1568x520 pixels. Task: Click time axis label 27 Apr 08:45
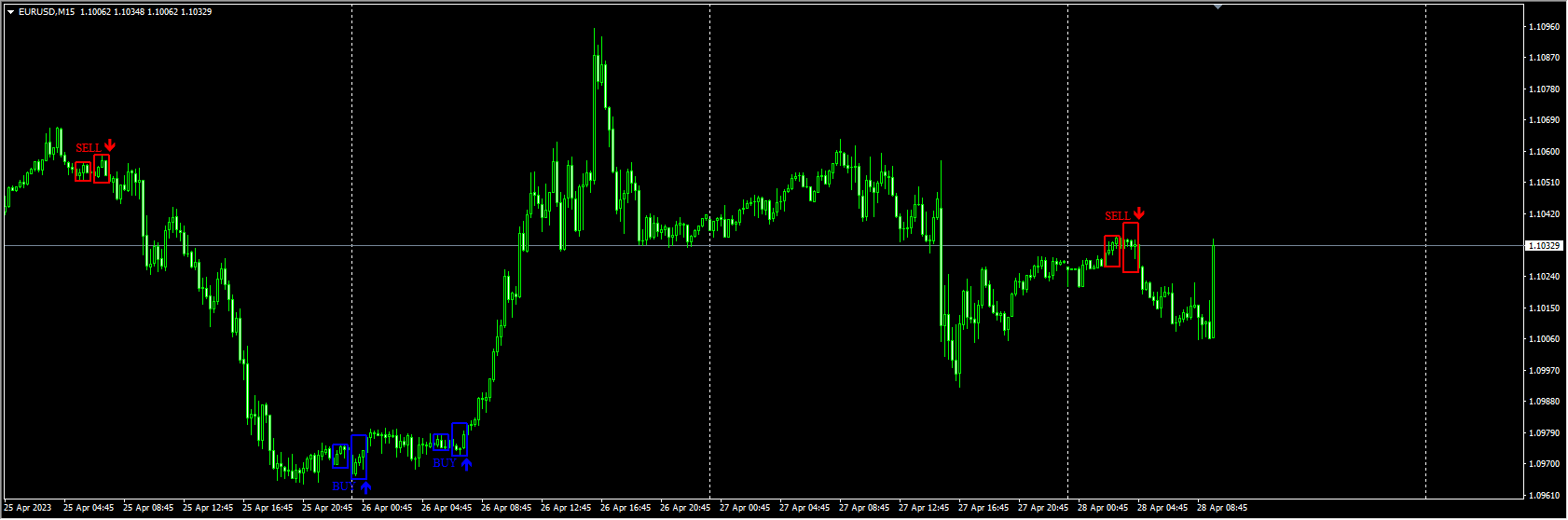click(864, 508)
